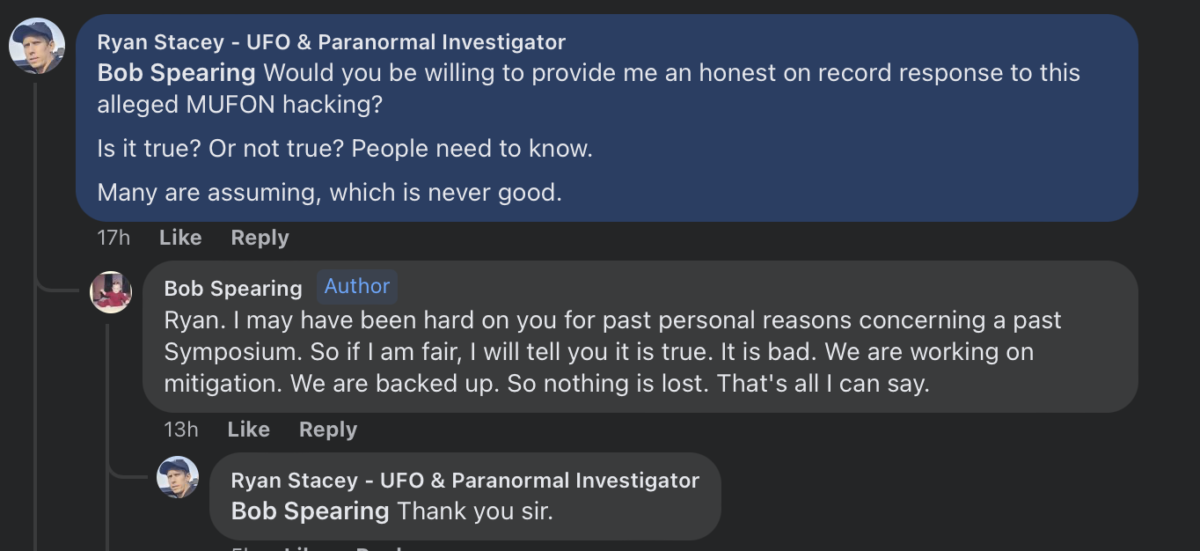Click the Bob Spearing mention before 'Thank you sir'
This screenshot has width=1200, height=551.
[310, 511]
